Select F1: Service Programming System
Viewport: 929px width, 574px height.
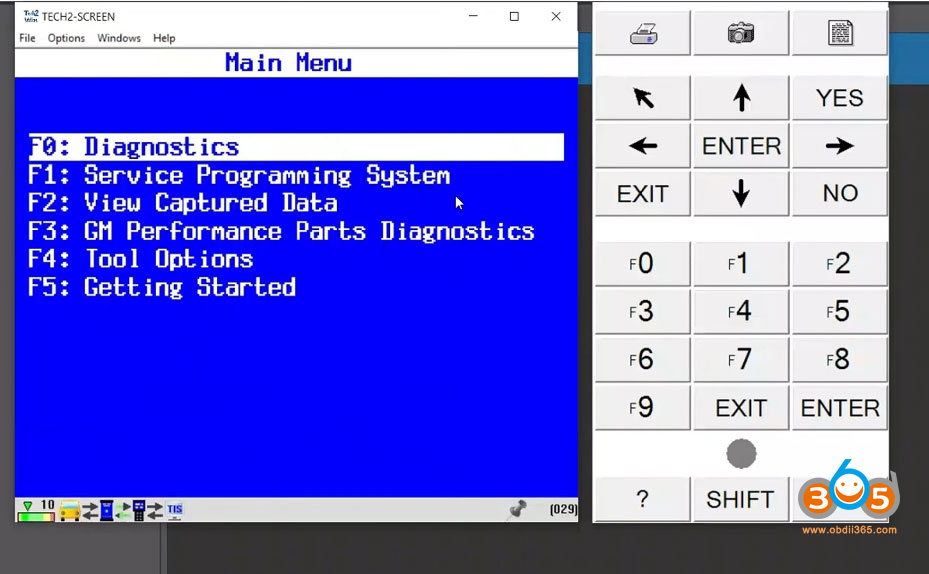(x=239, y=175)
